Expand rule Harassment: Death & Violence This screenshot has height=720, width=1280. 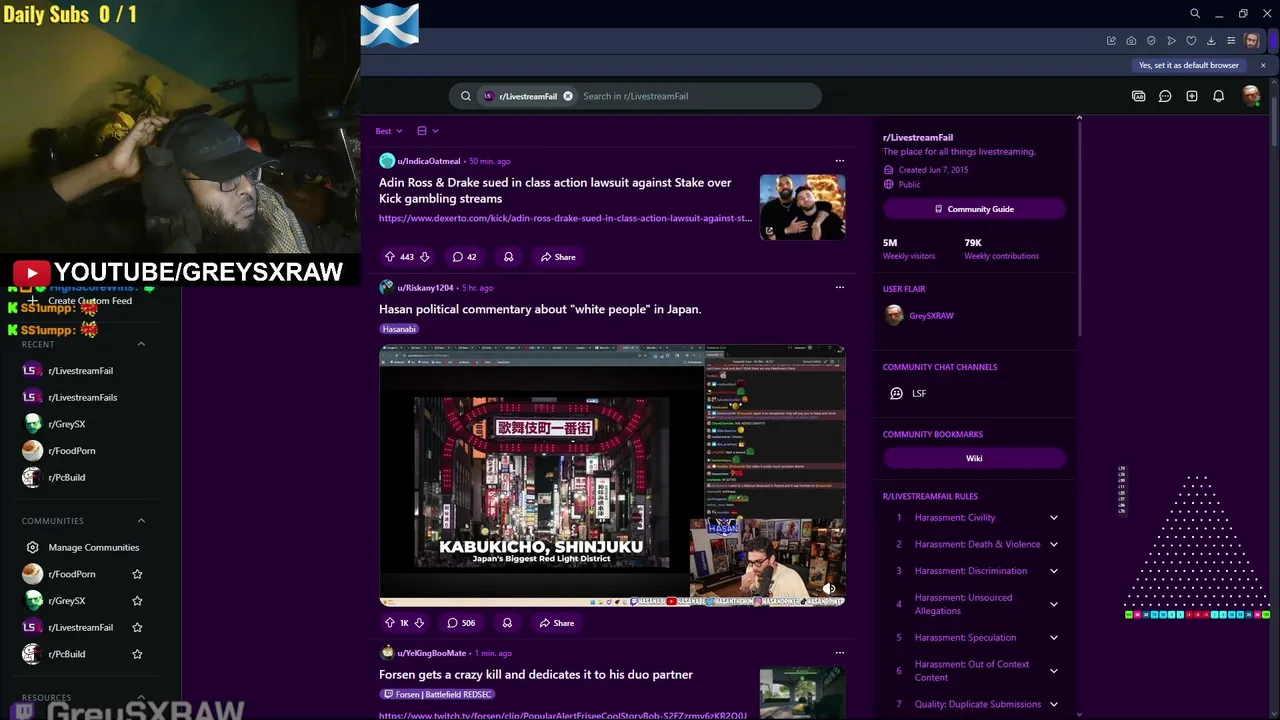(1053, 544)
